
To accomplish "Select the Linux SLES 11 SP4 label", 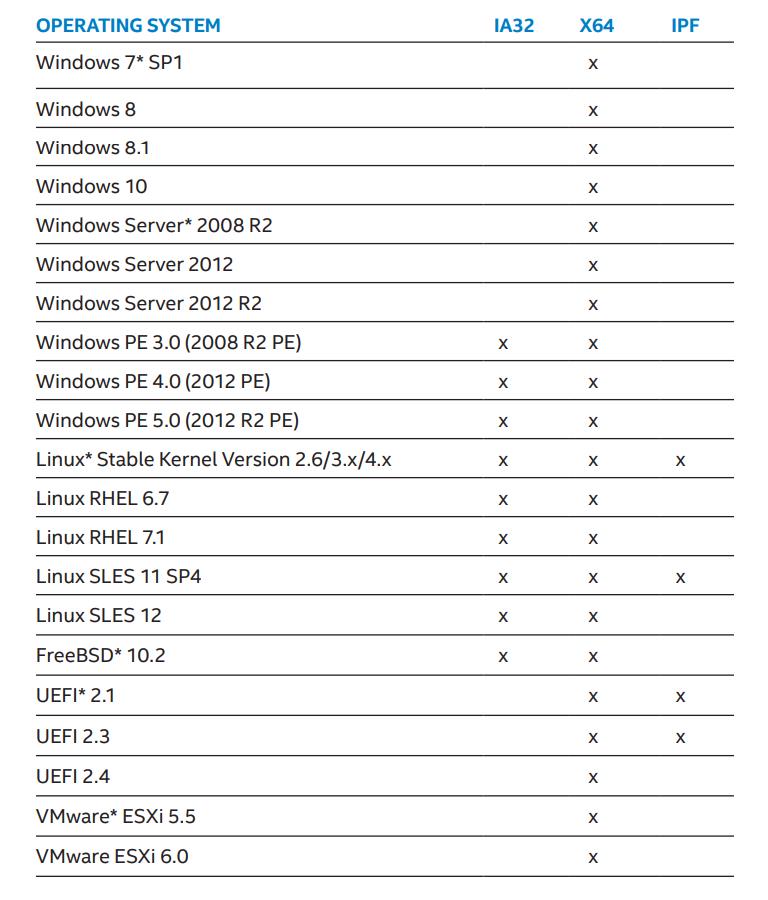I will 118,576.
